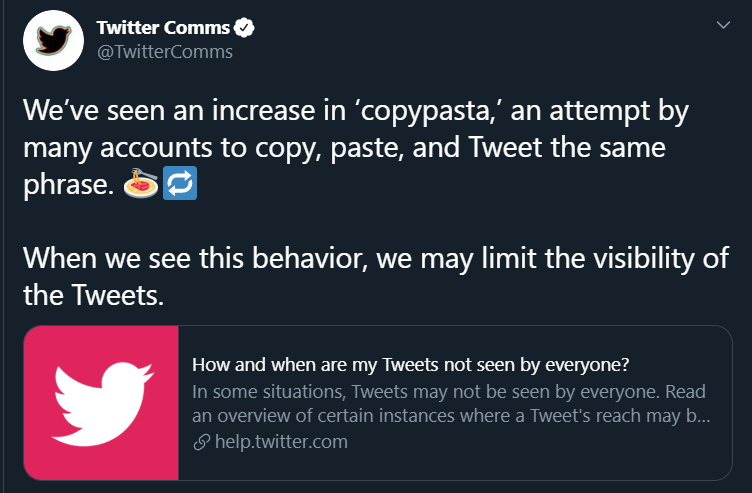Click the white bird logo on pink thumbnail
Screen dimensions: 752x493
coord(102,404)
